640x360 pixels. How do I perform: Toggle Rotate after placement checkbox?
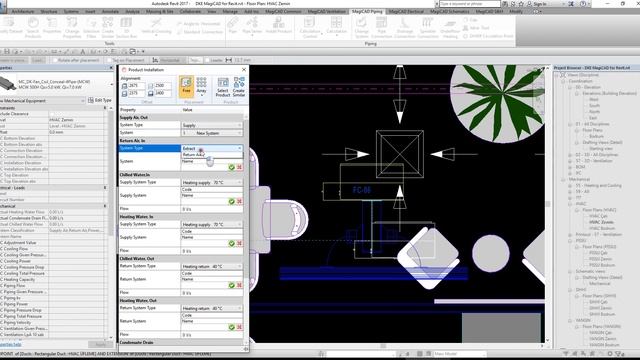tap(55, 60)
